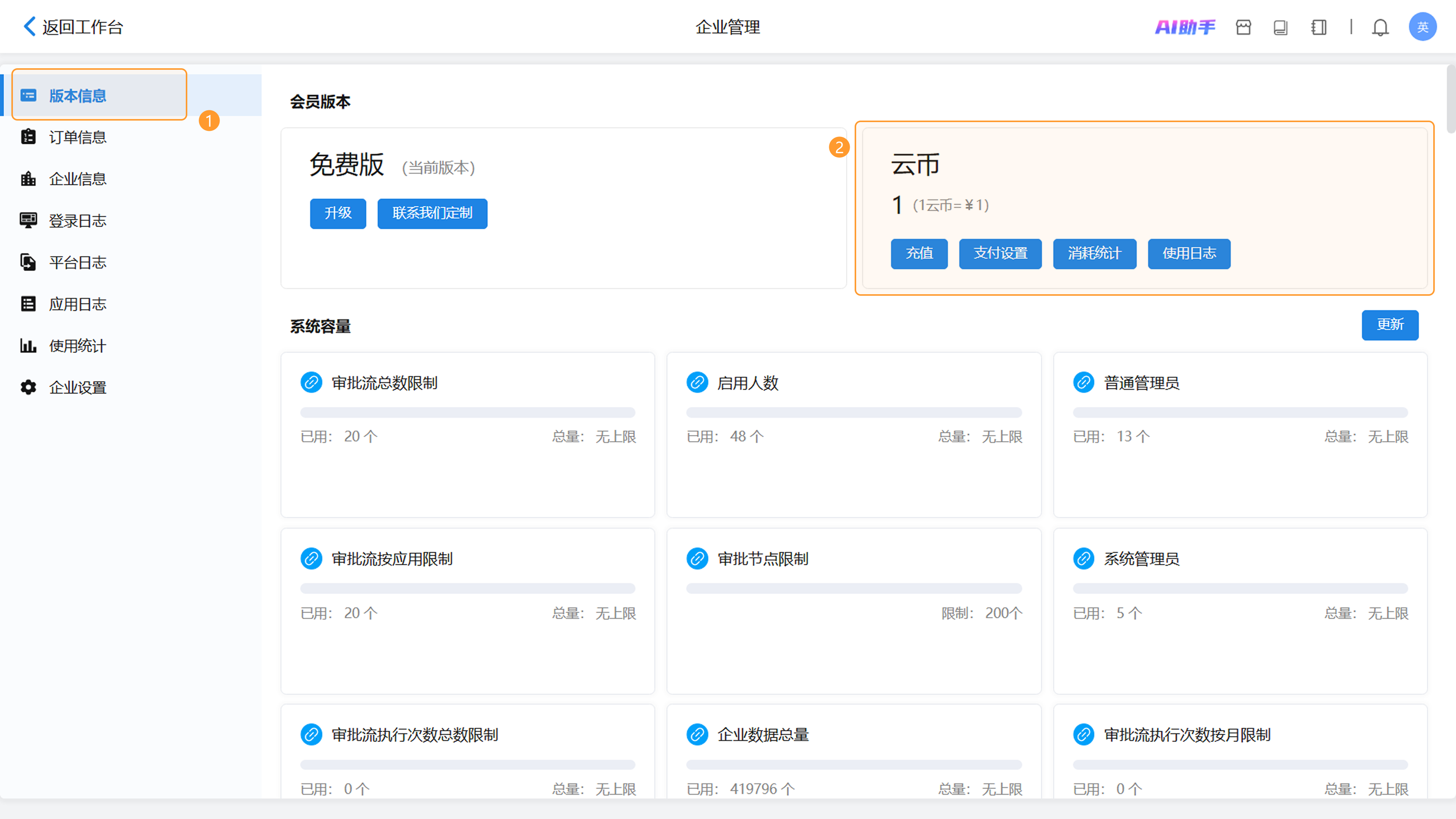Click the 免费版 version title
This screenshot has height=819, width=1456.
point(347,165)
